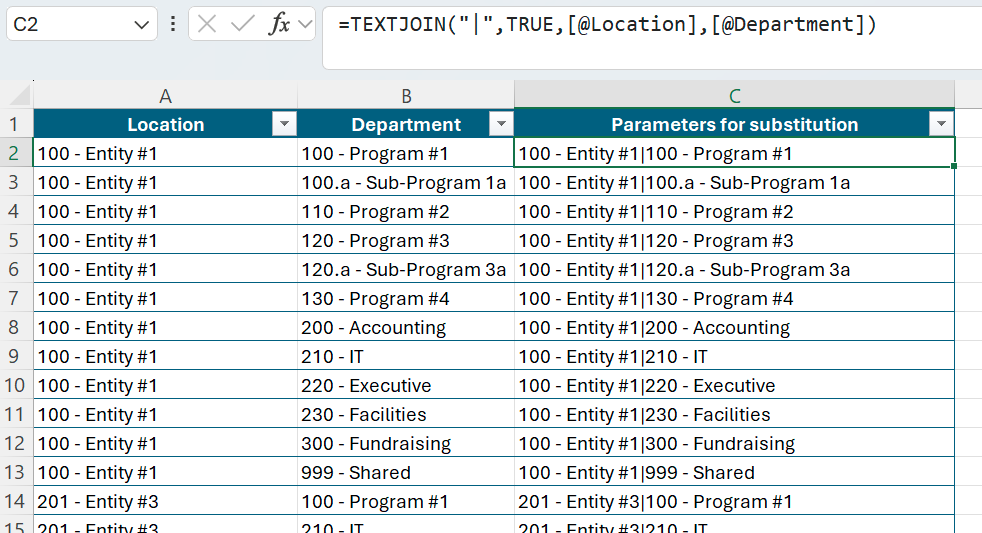Select column A header
Image resolution: width=982 pixels, height=533 pixels.
click(165, 96)
